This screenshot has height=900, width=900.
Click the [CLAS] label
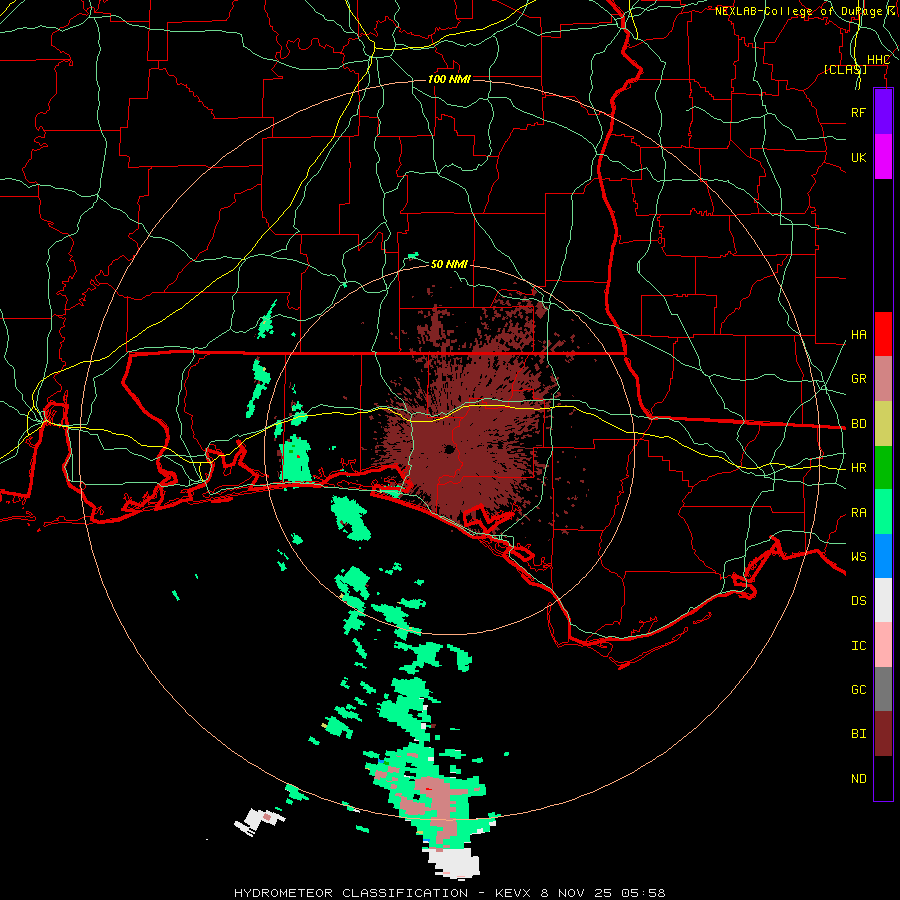pyautogui.click(x=845, y=70)
